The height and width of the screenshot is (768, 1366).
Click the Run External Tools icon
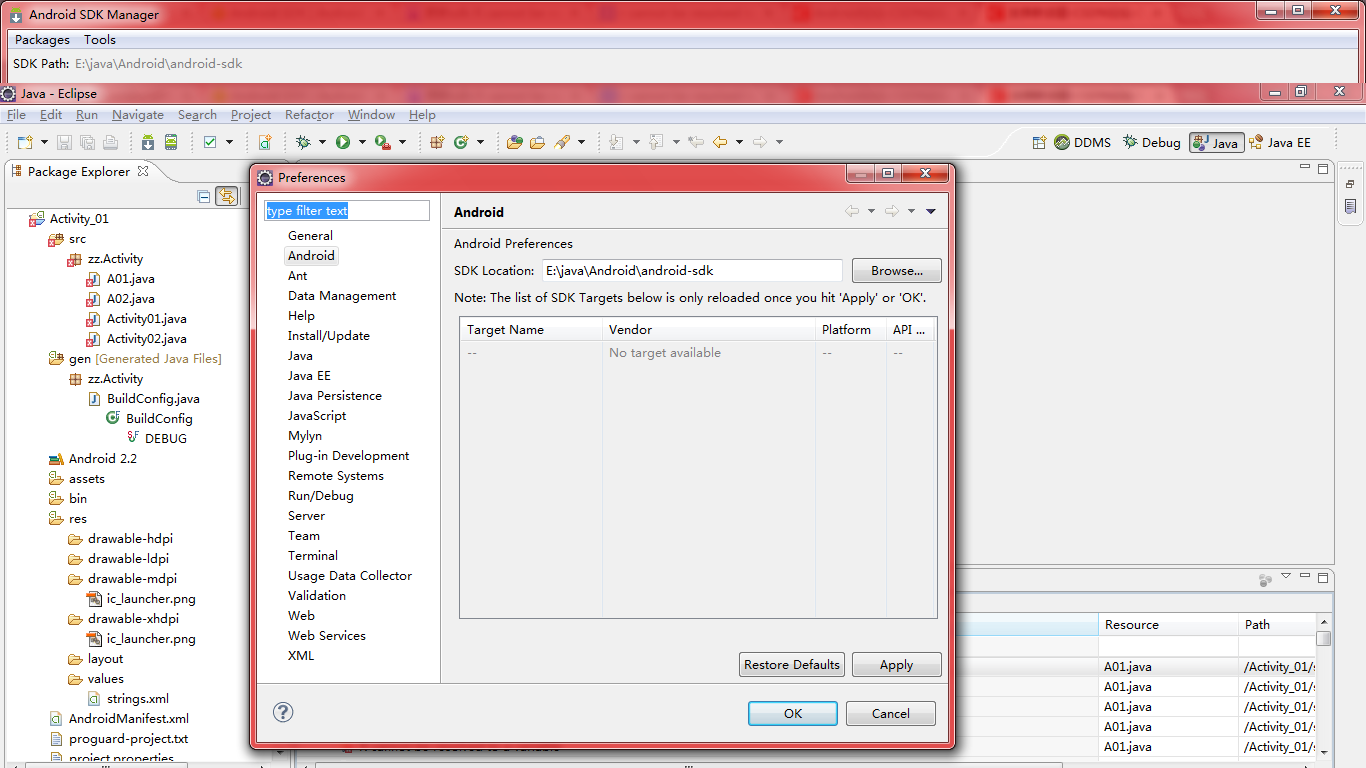click(382, 142)
